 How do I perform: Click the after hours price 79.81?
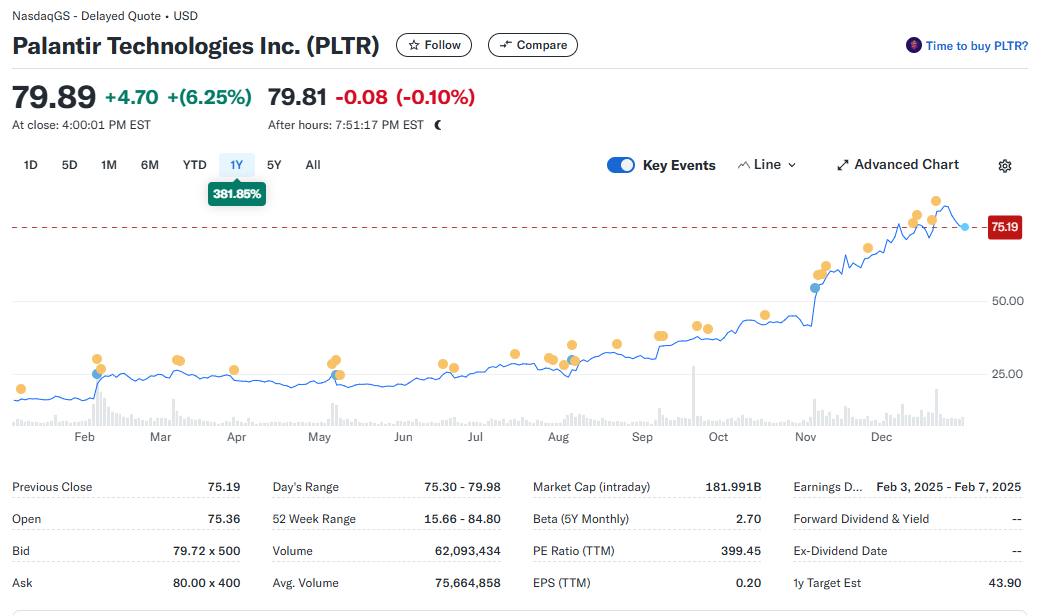pyautogui.click(x=297, y=97)
